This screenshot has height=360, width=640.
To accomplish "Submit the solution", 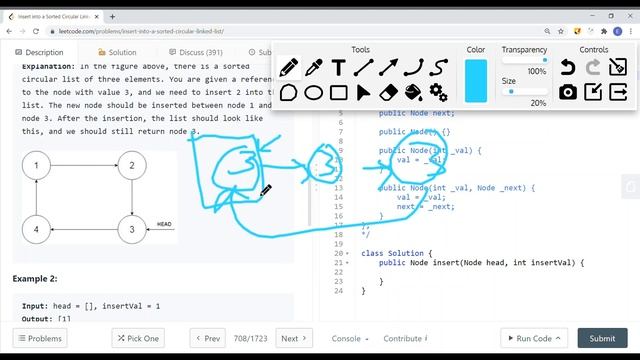I will 602,338.
